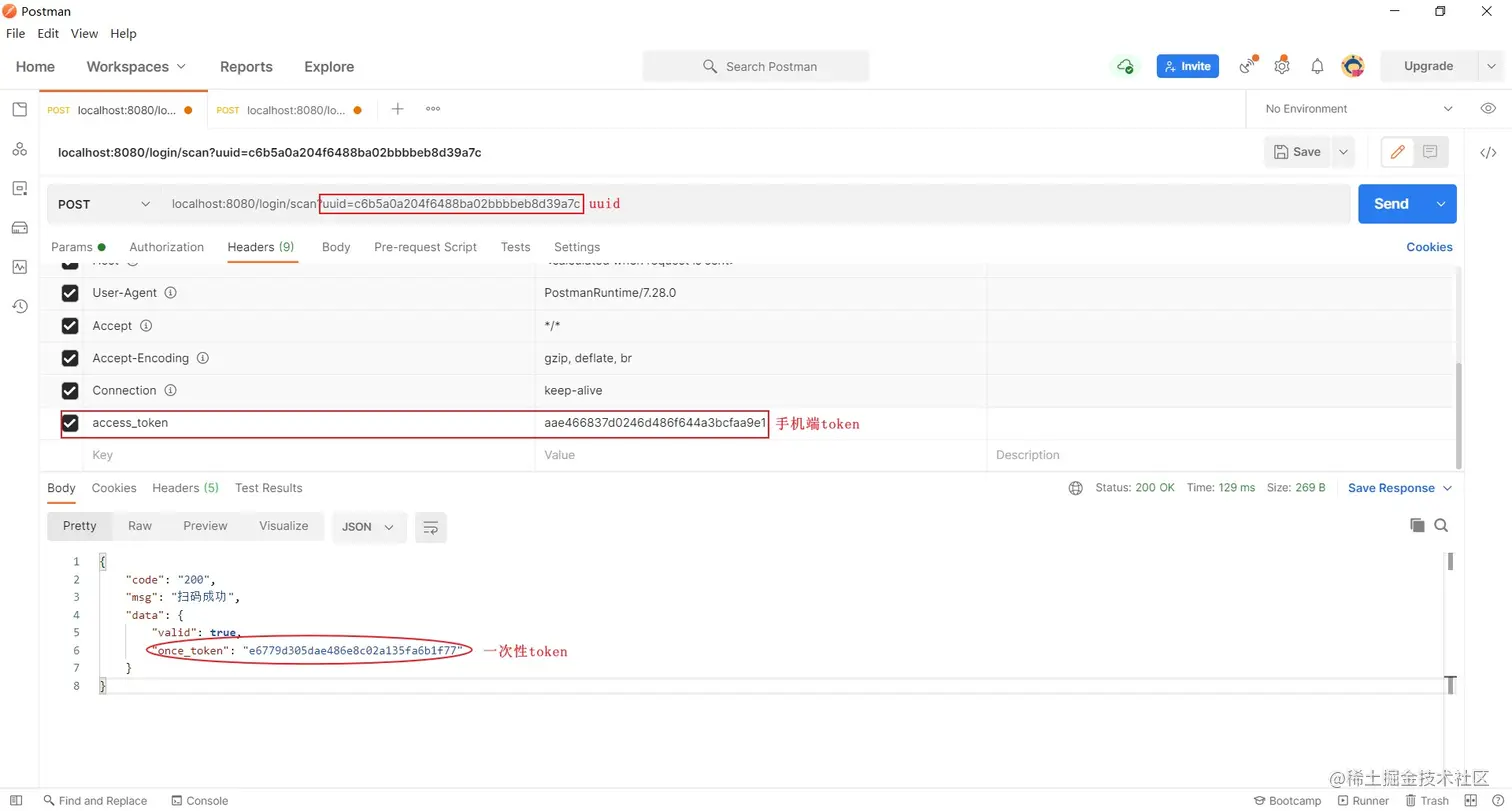Open code snippet panel icon
This screenshot has height=811, width=1512.
click(x=1488, y=153)
